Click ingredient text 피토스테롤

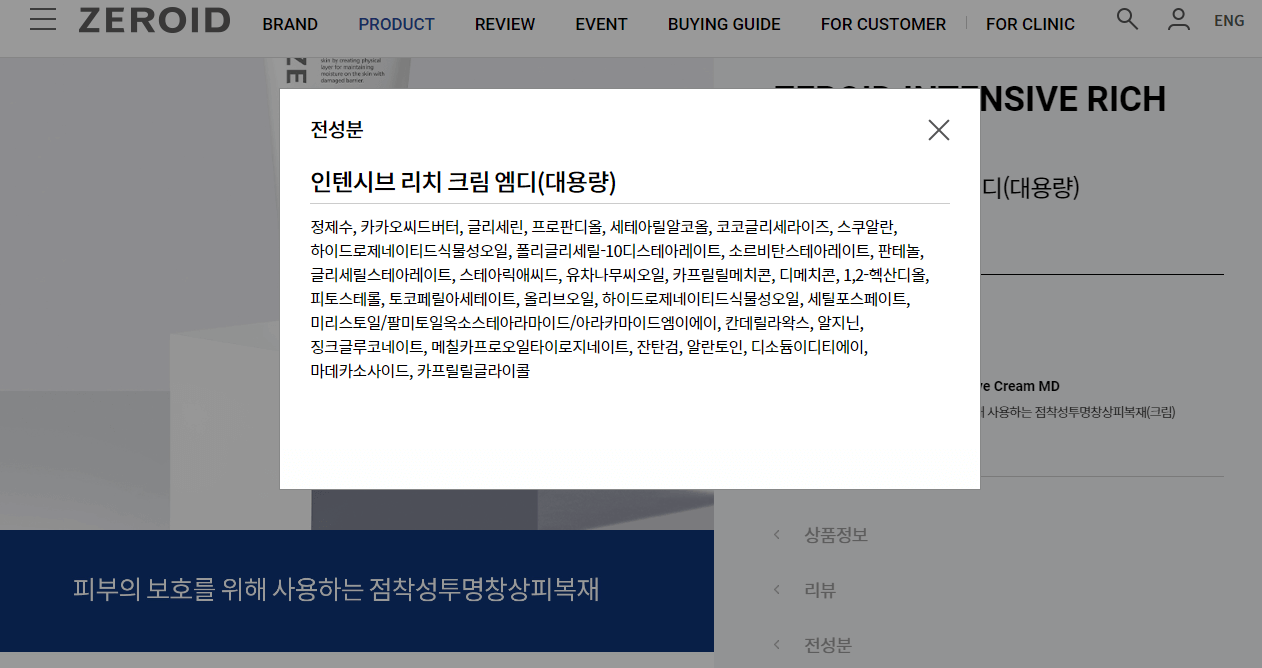[x=346, y=299]
